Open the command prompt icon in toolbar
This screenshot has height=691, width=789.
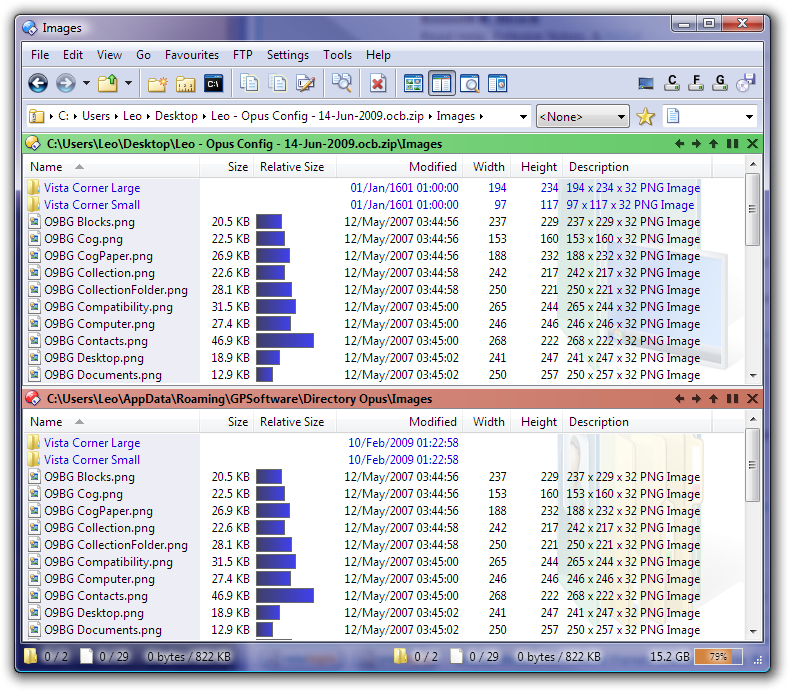pyautogui.click(x=213, y=84)
